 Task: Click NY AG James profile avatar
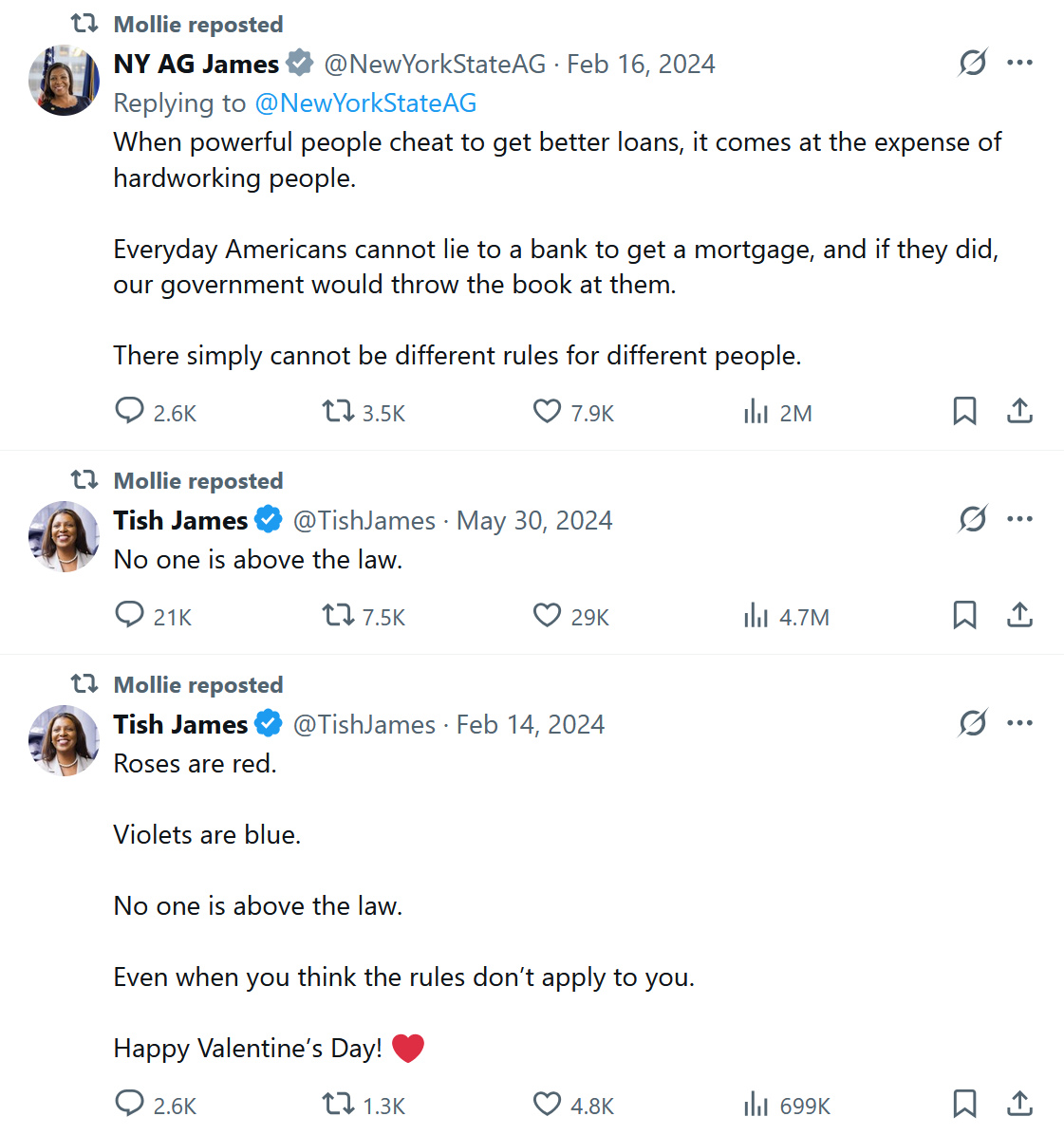(64, 81)
